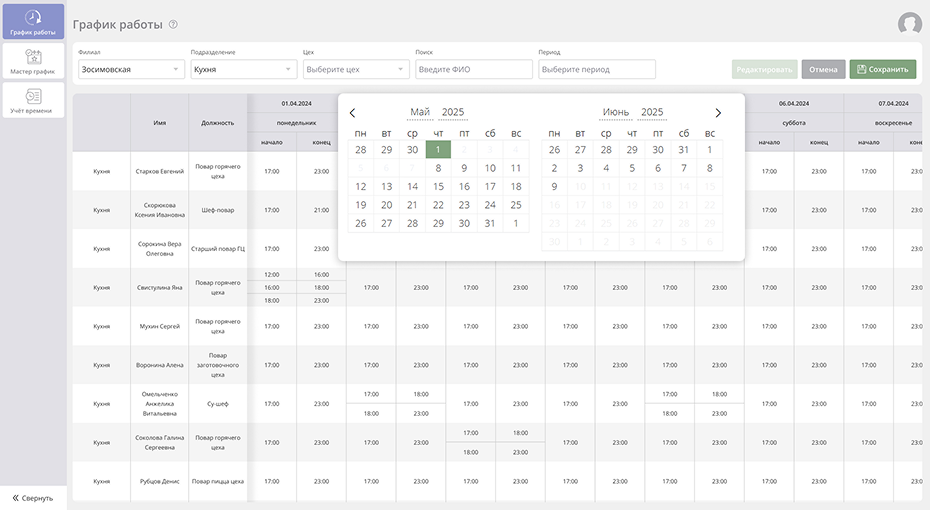The width and height of the screenshot is (930, 510).
Task: Click the Май month label in calendar
Action: point(420,113)
